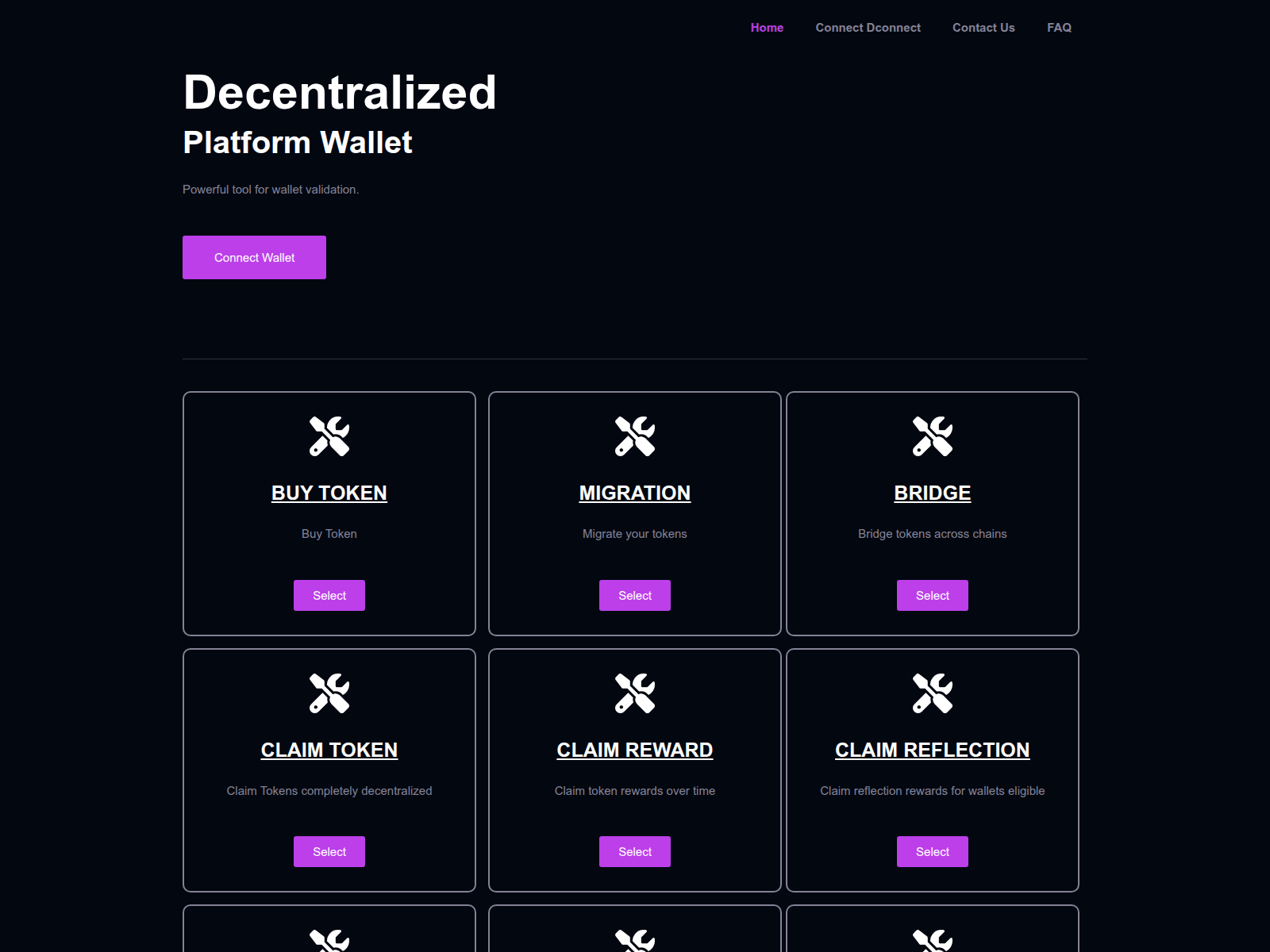Open the MIGRATION link

(x=635, y=493)
